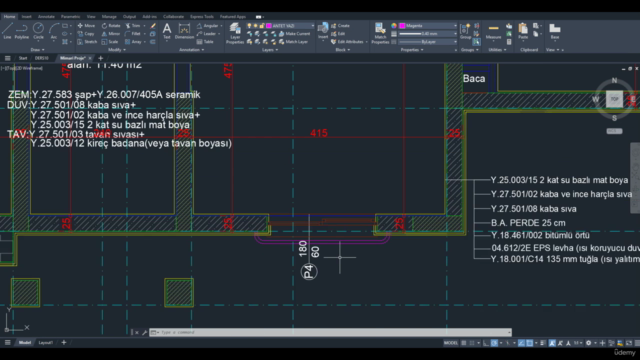Toggle snap mode in status bar
The image size is (640, 360).
[x=472, y=343]
